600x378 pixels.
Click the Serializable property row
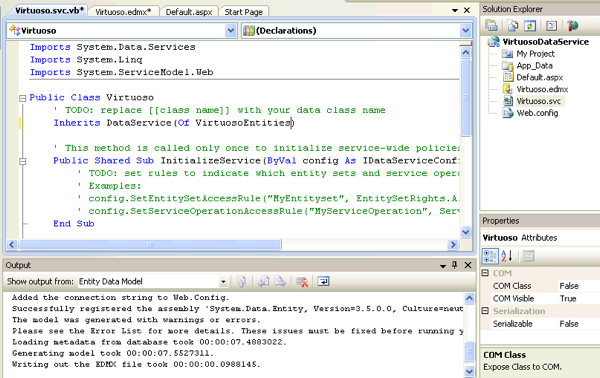(540, 324)
